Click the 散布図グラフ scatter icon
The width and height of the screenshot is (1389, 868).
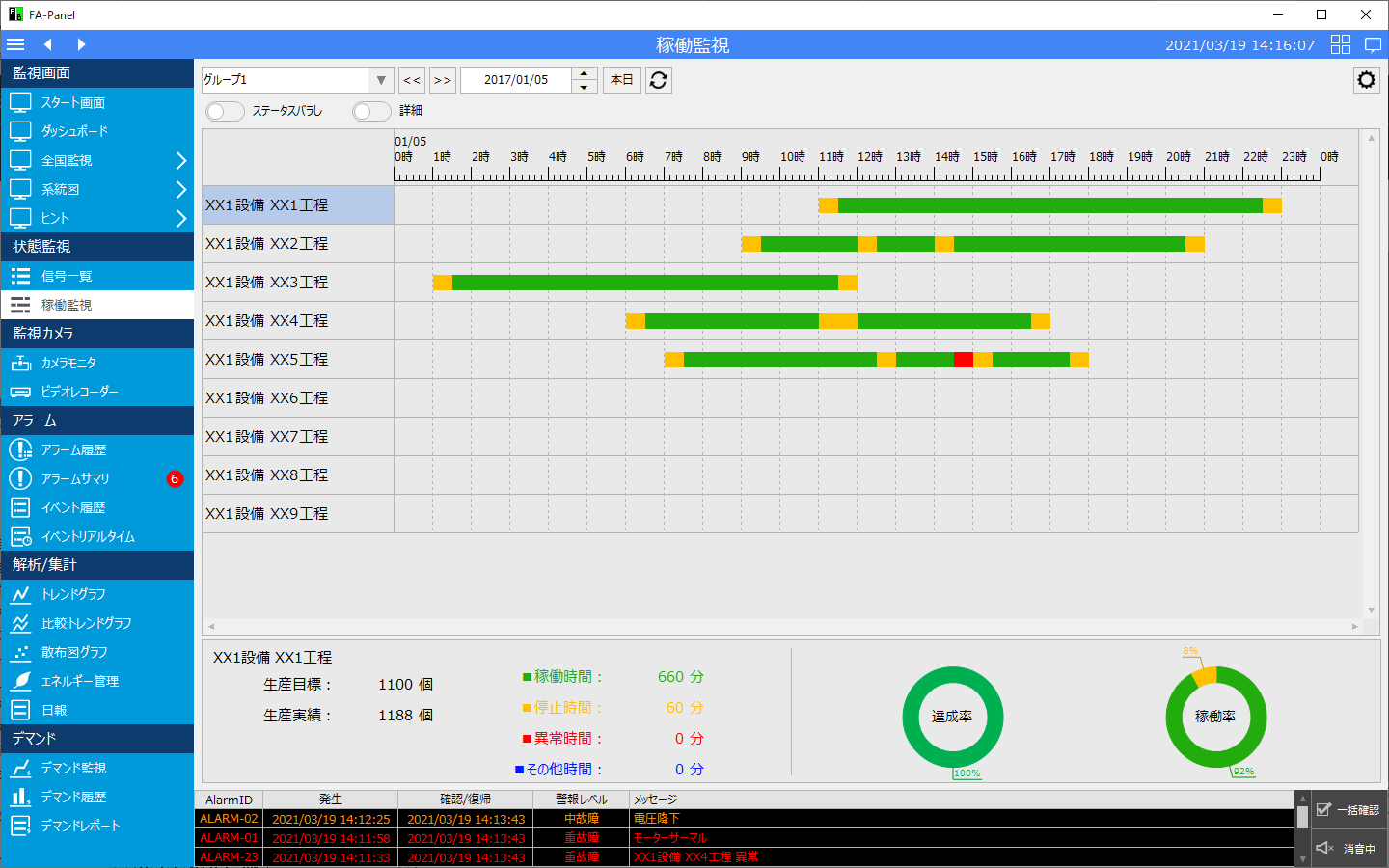pyautogui.click(x=20, y=652)
